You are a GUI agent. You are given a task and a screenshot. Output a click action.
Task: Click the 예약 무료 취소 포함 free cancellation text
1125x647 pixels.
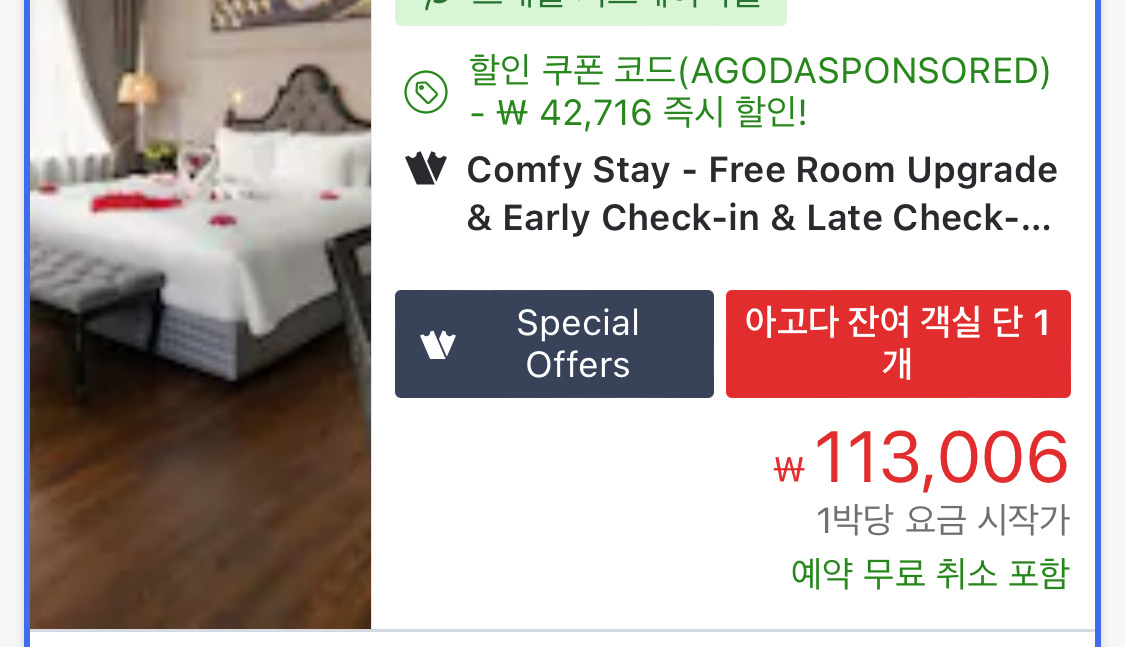coord(930,574)
